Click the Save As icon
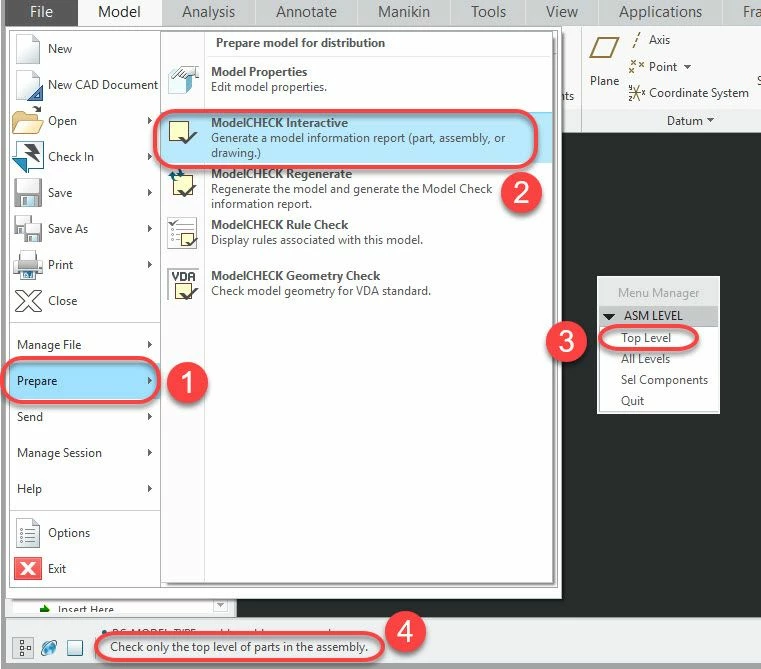761x669 pixels. click(28, 229)
